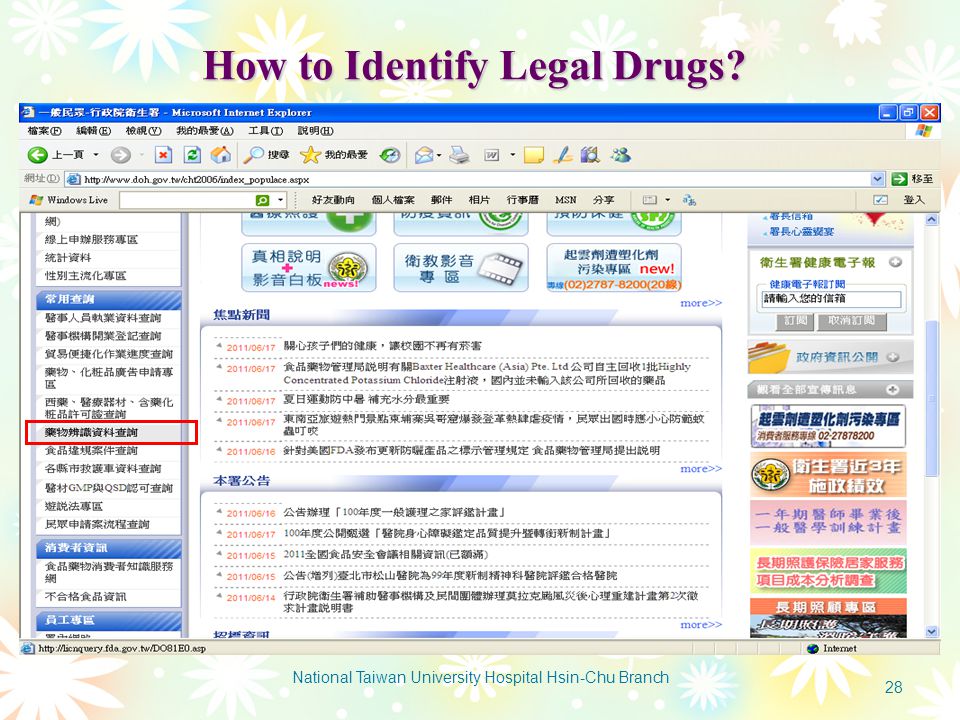Open Favorites star icon
The width and height of the screenshot is (960, 720).
pos(310,155)
